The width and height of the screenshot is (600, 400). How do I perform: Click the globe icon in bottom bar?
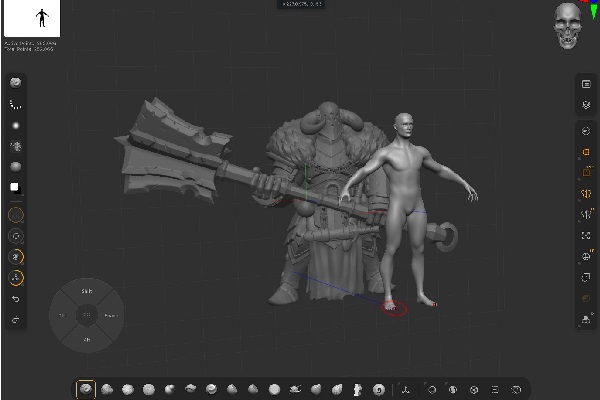[x=452, y=389]
